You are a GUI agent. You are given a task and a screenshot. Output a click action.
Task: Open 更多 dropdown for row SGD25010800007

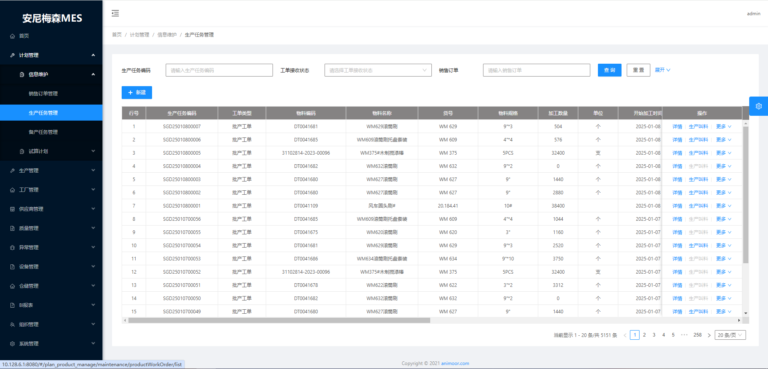723,126
